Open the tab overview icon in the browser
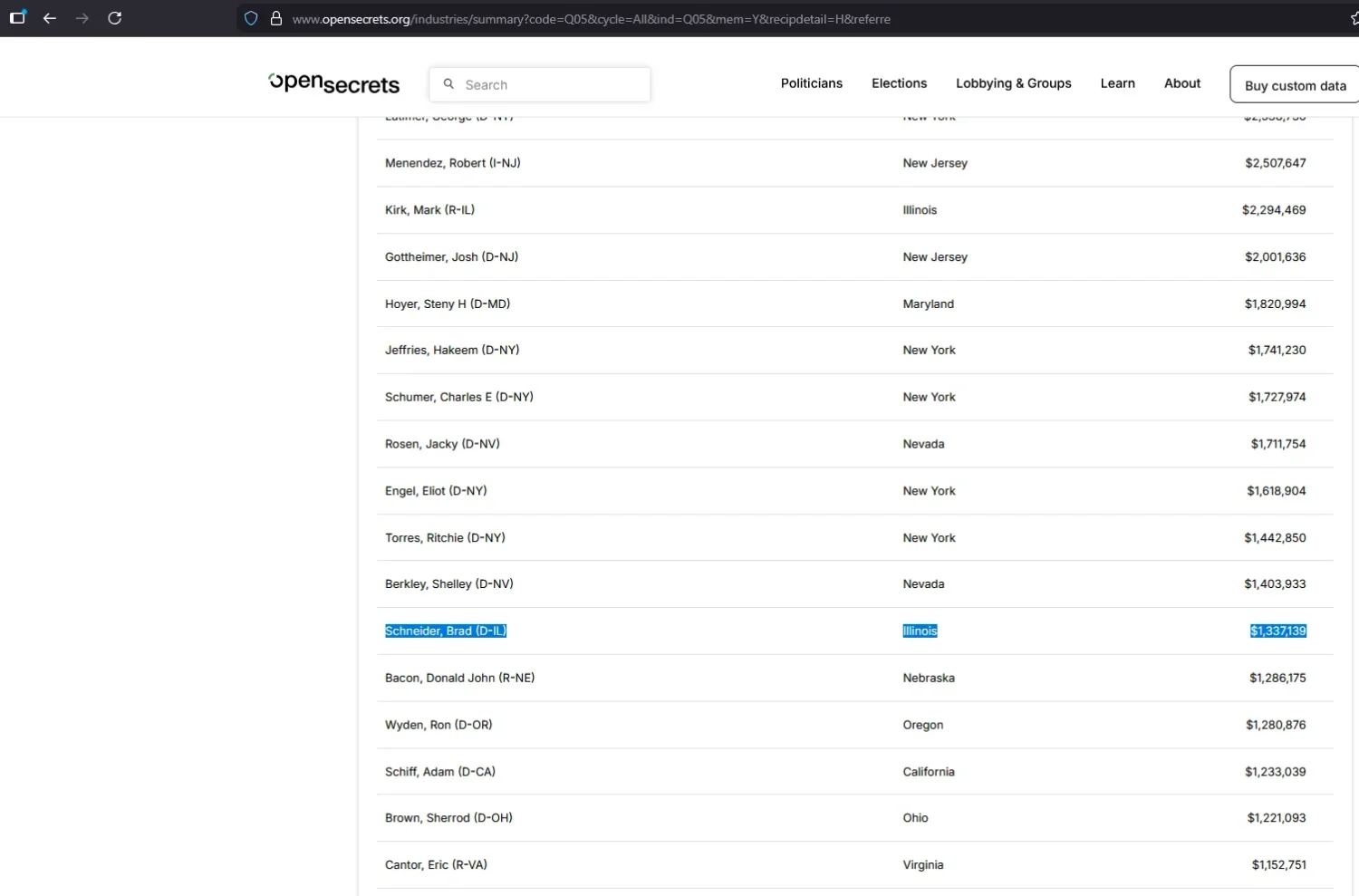Image resolution: width=1359 pixels, height=896 pixels. tap(17, 17)
